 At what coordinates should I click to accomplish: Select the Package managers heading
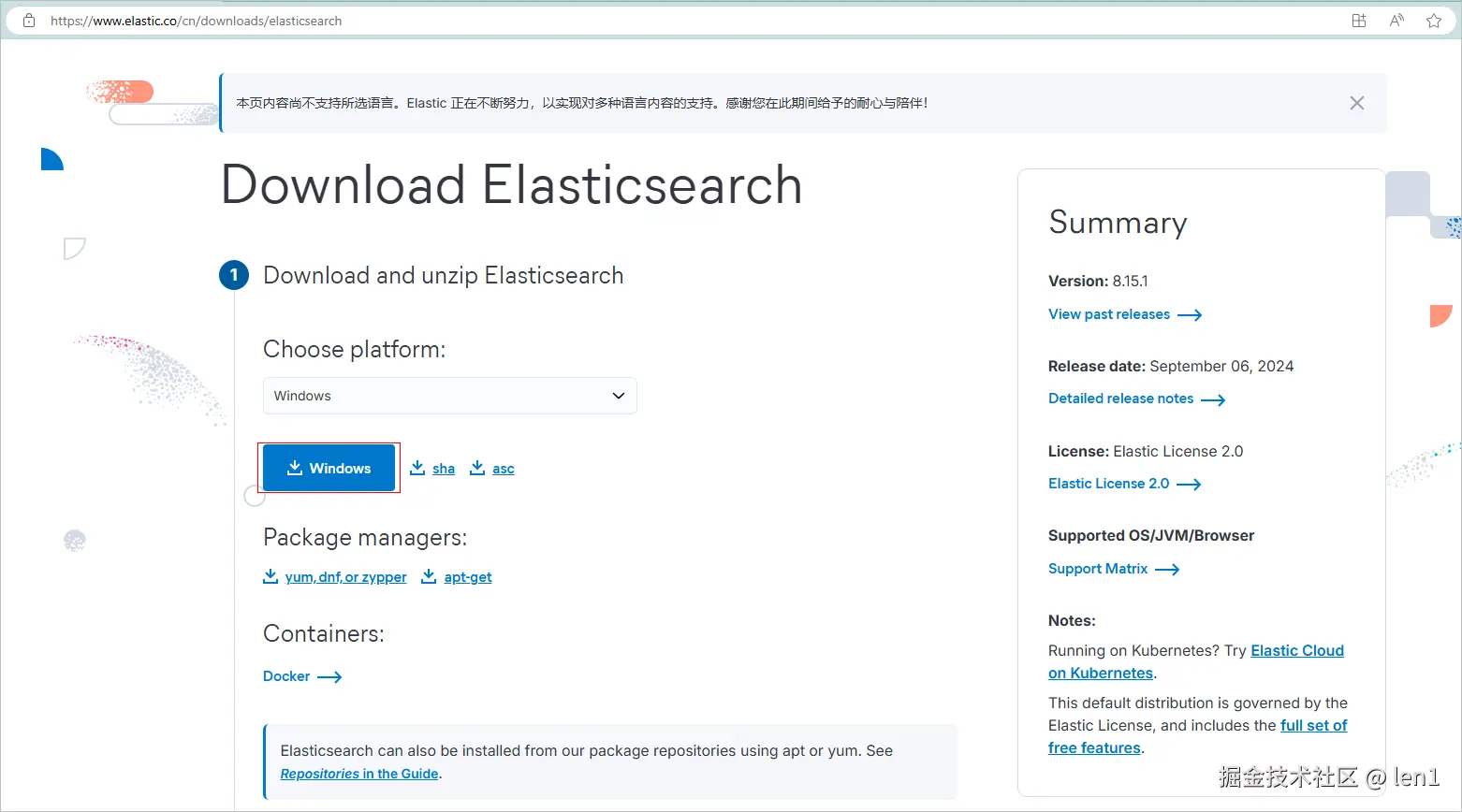365,538
